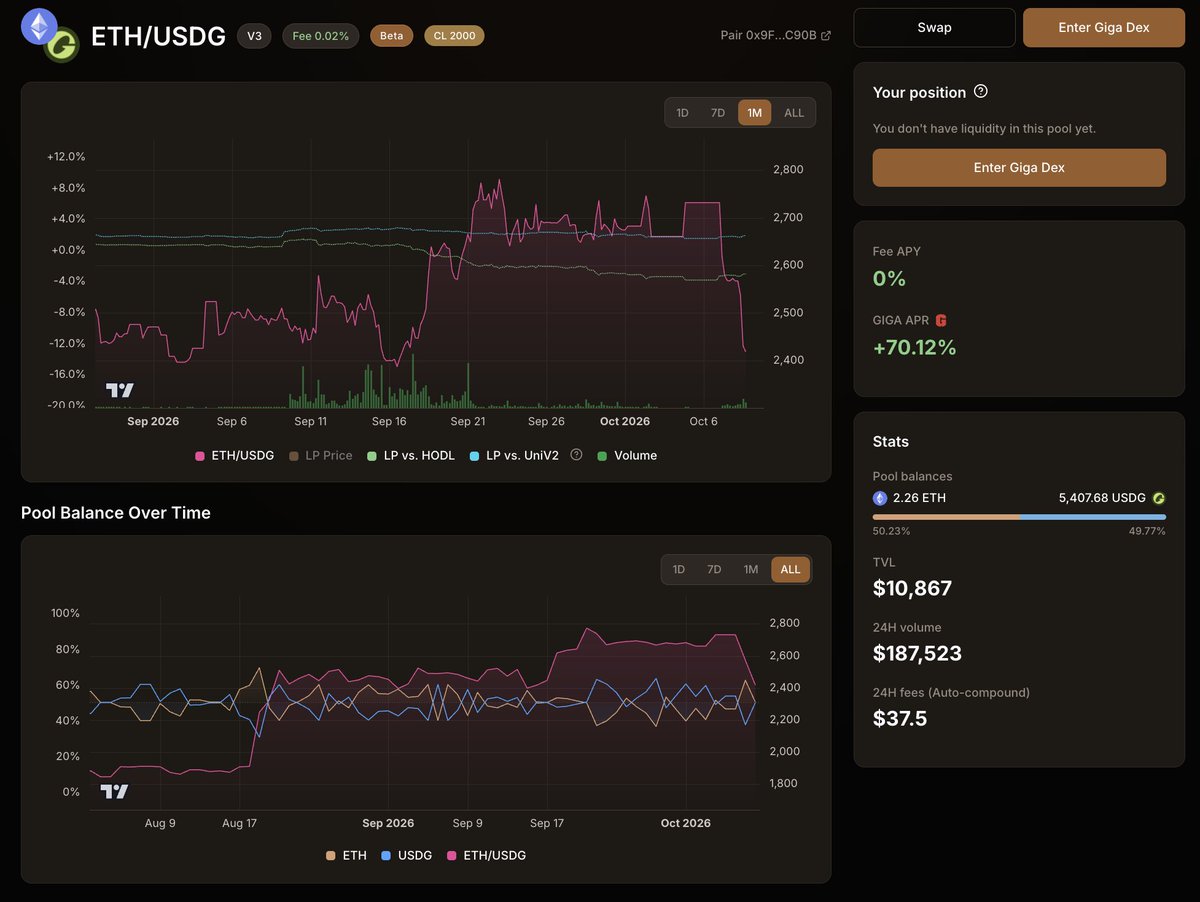Toggle the ETH series in pool balance legend

pyautogui.click(x=346, y=855)
